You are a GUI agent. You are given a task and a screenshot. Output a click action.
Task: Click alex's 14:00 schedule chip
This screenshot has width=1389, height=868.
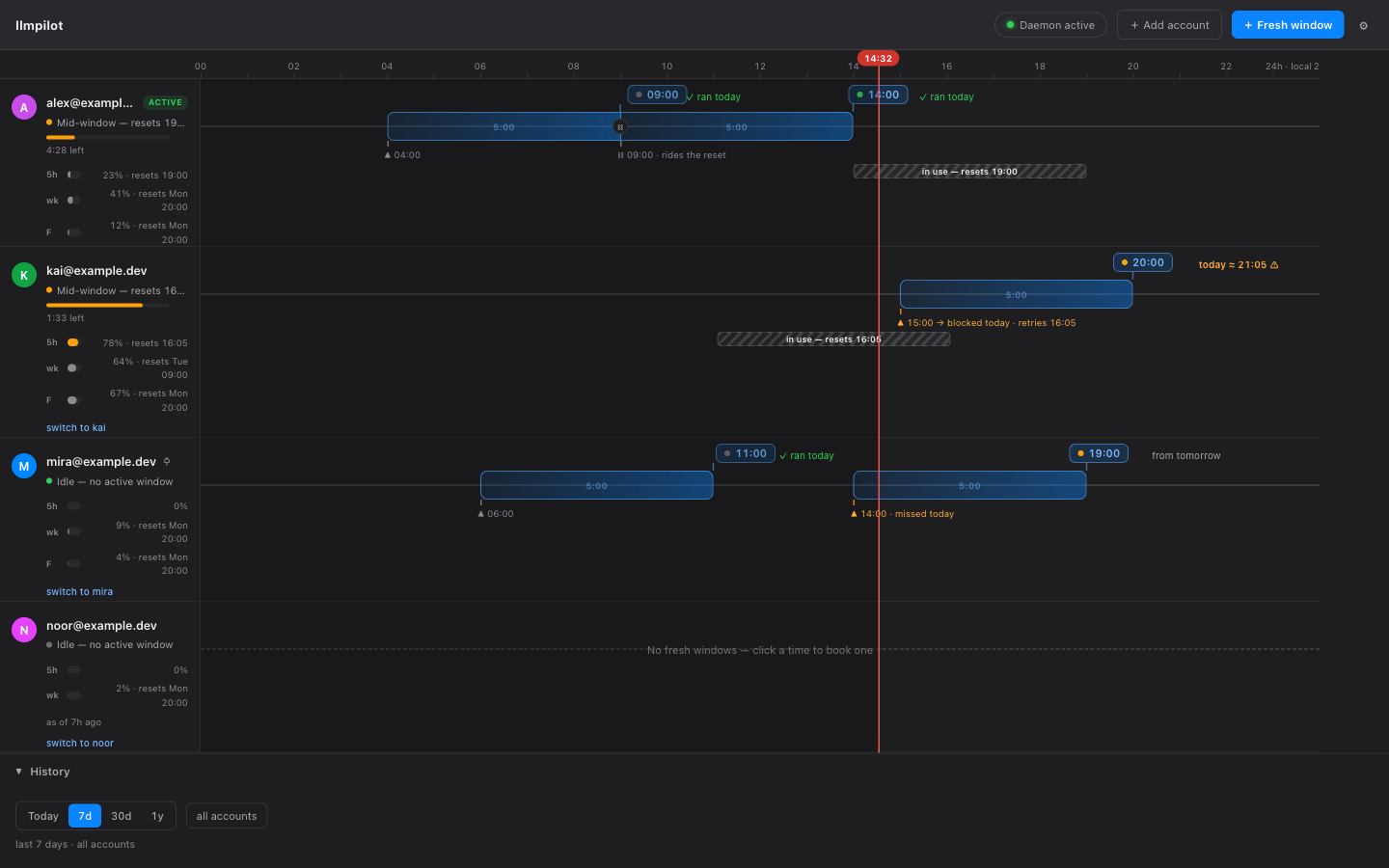click(x=878, y=95)
